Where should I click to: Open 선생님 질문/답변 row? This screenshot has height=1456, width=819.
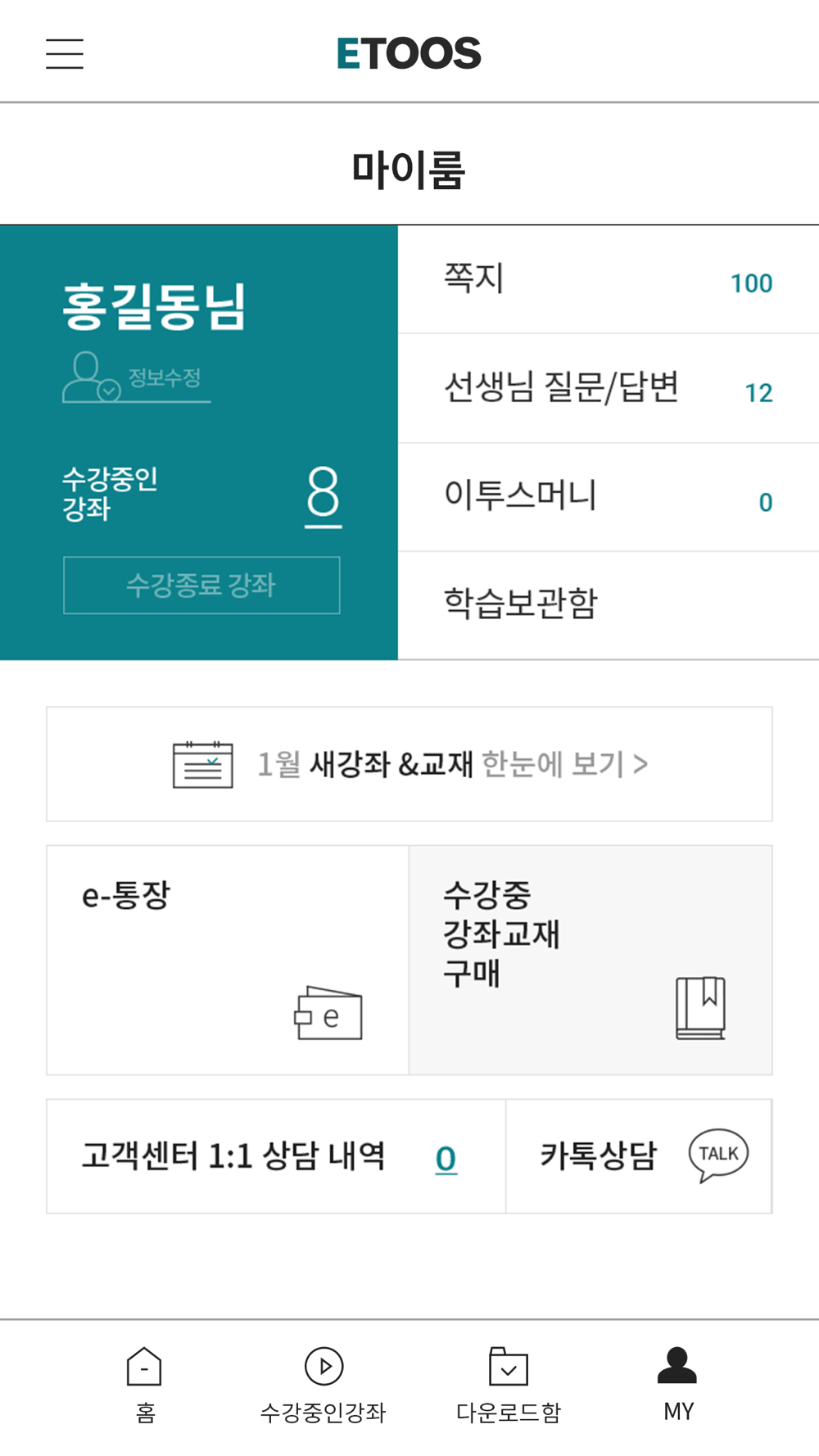coord(609,389)
